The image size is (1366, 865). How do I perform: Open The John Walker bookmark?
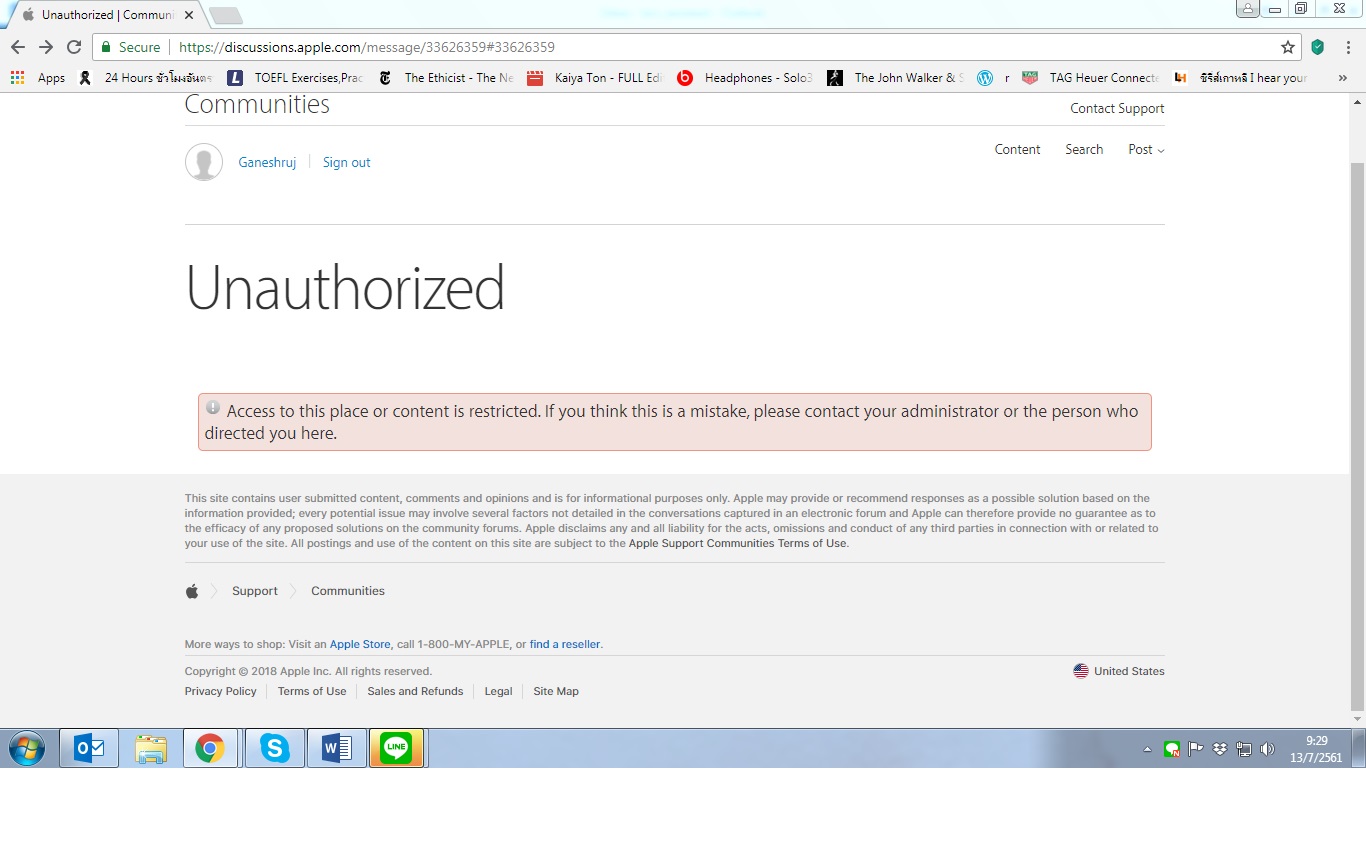tap(895, 78)
